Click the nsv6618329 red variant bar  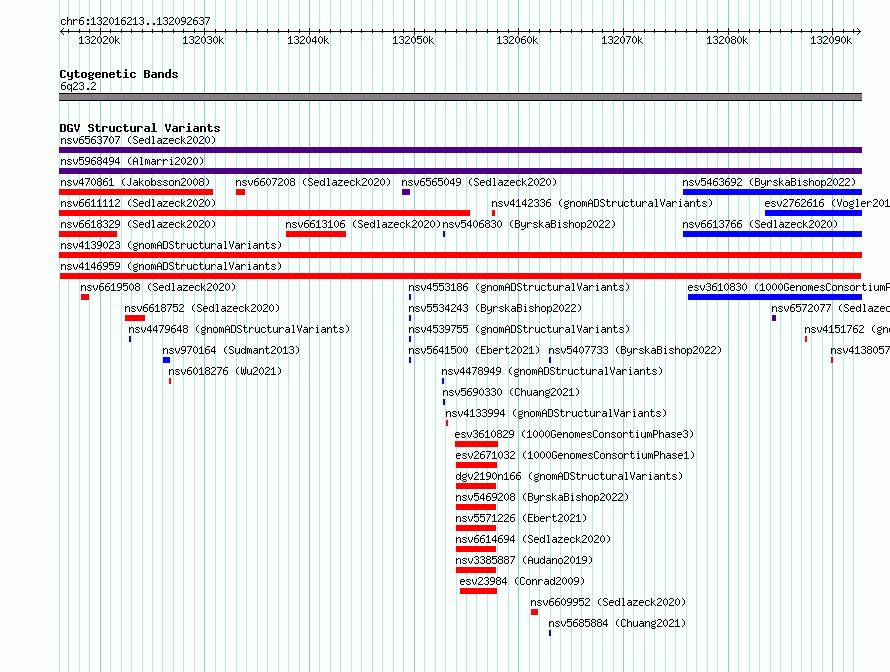pos(88,234)
